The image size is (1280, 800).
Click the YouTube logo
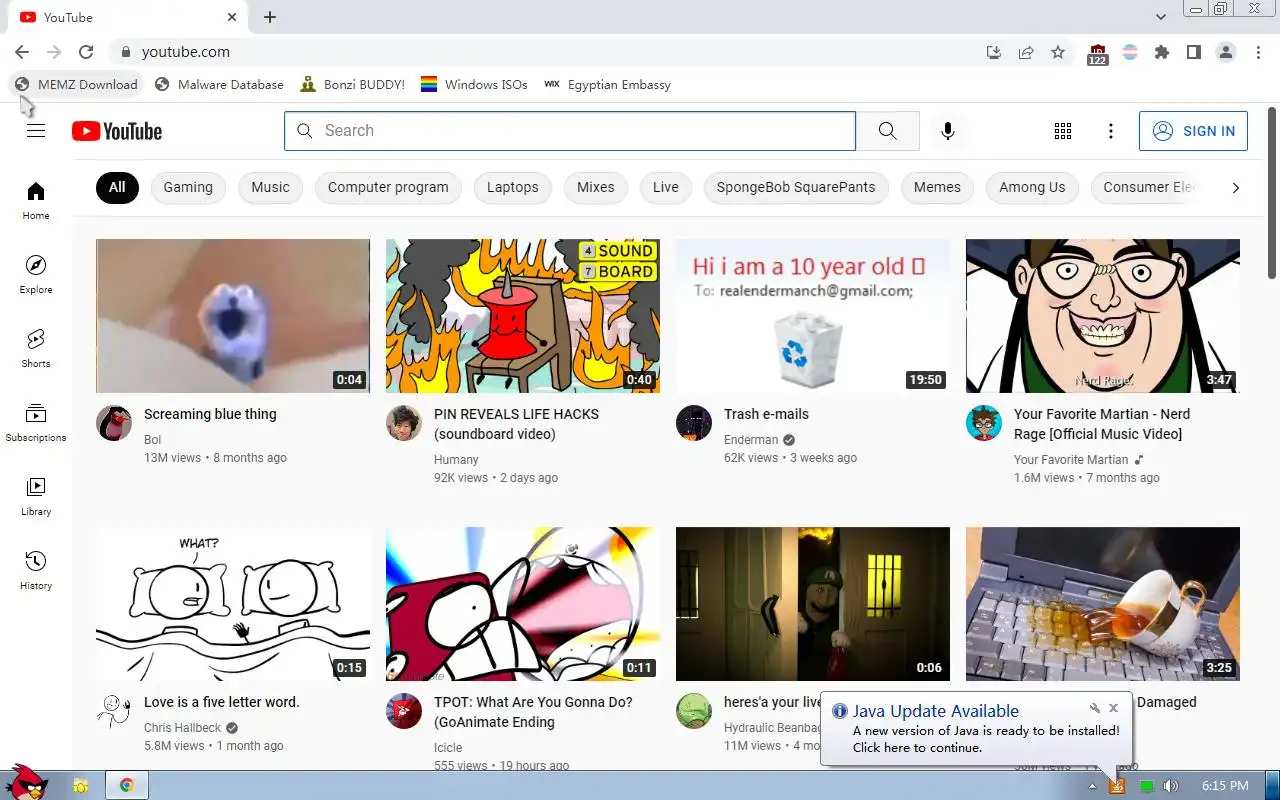pyautogui.click(x=117, y=131)
